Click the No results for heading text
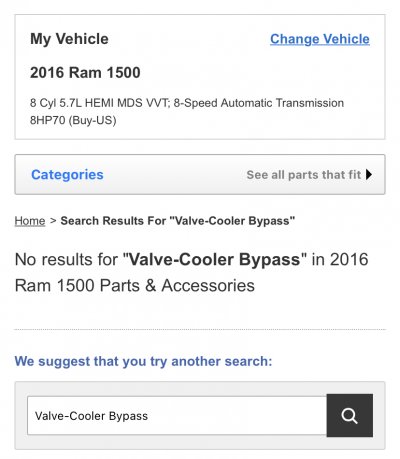 191,272
